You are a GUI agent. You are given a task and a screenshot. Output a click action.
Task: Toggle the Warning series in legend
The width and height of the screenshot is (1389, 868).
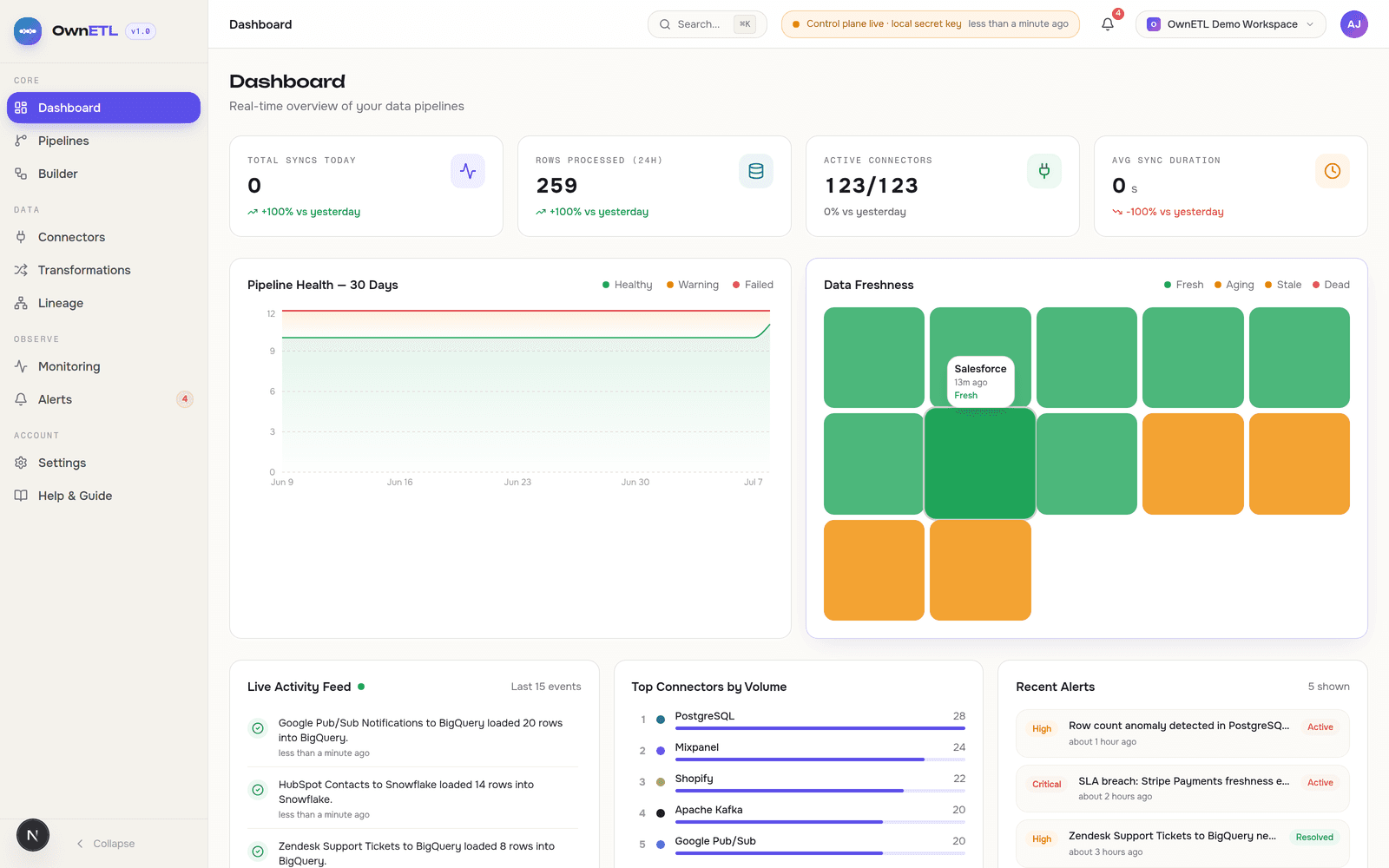click(693, 285)
